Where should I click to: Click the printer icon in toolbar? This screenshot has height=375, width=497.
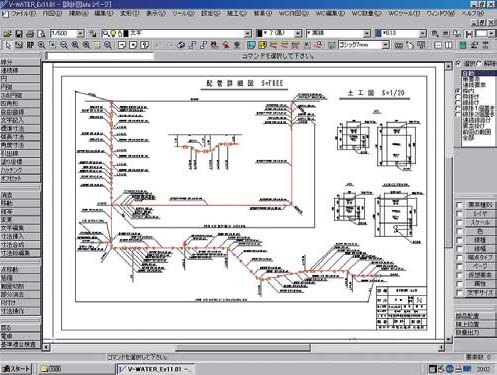(x=30, y=34)
